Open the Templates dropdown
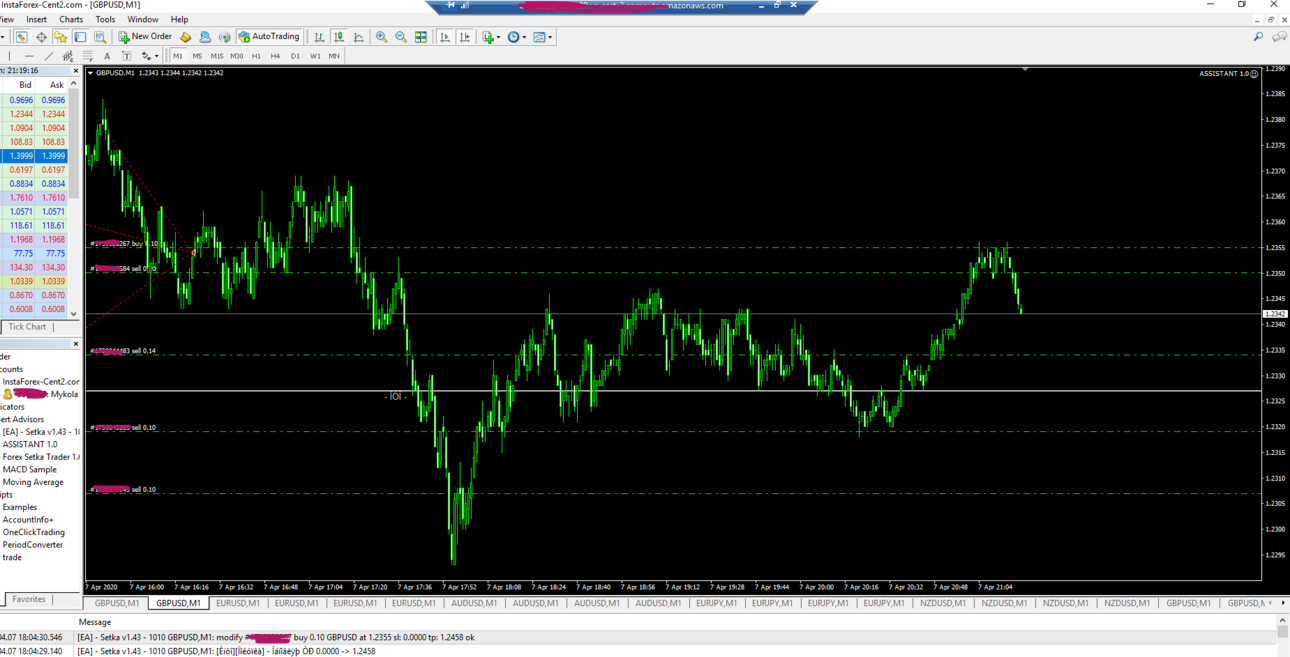This screenshot has width=1290, height=657. (543, 37)
